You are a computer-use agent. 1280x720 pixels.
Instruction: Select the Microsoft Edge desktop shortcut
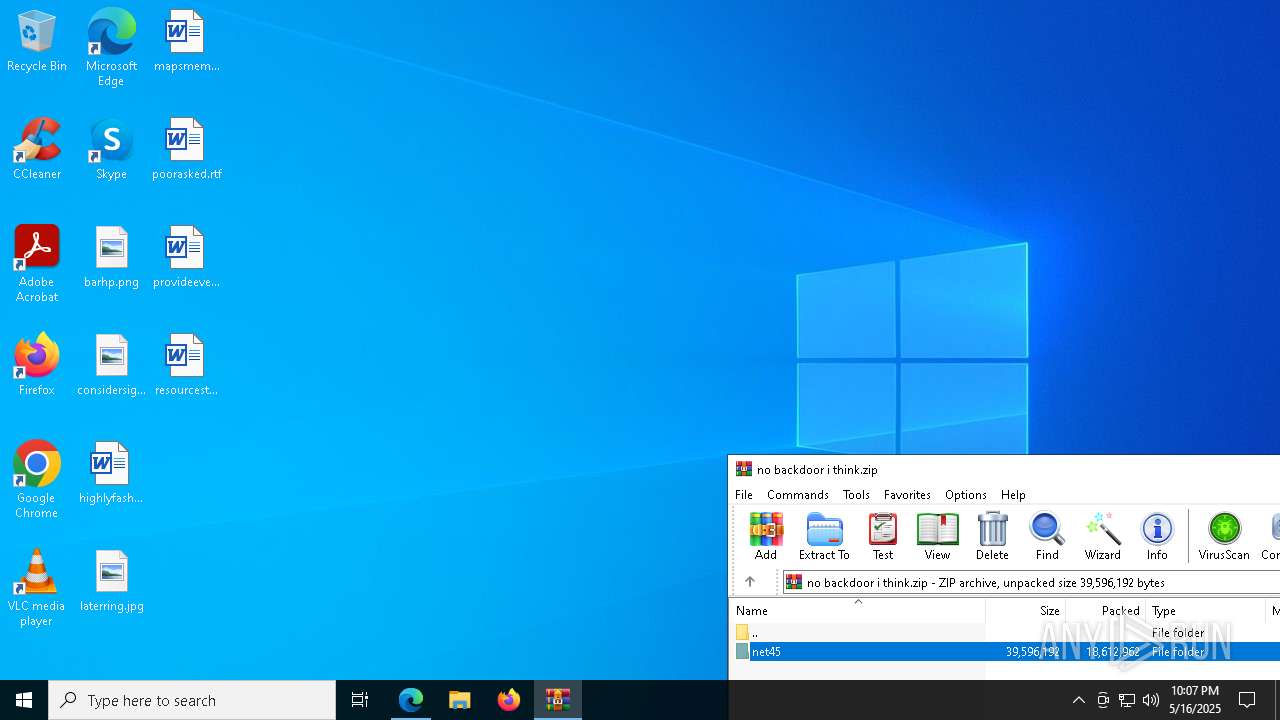click(111, 47)
